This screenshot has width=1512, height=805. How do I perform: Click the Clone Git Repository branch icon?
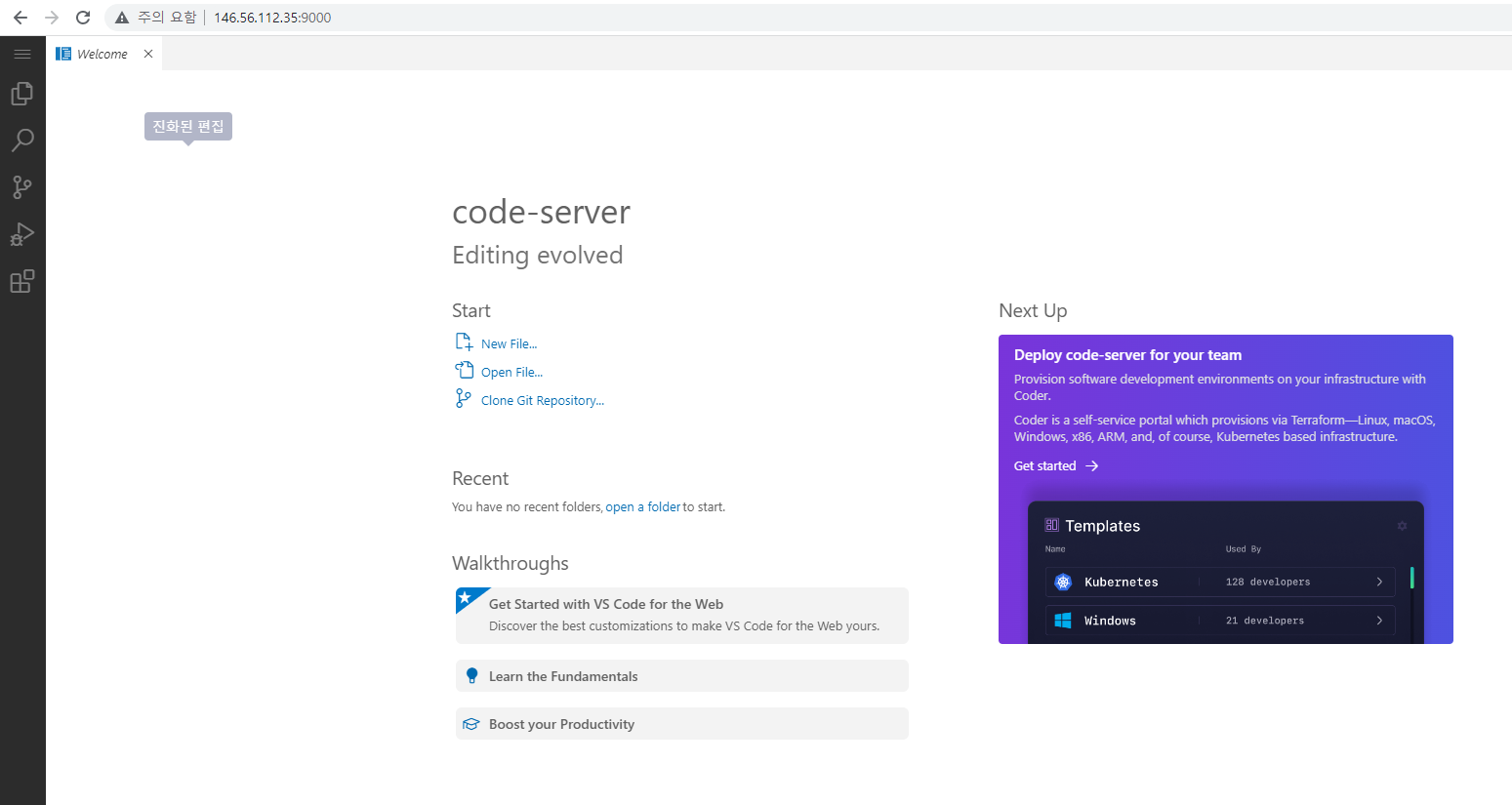464,398
